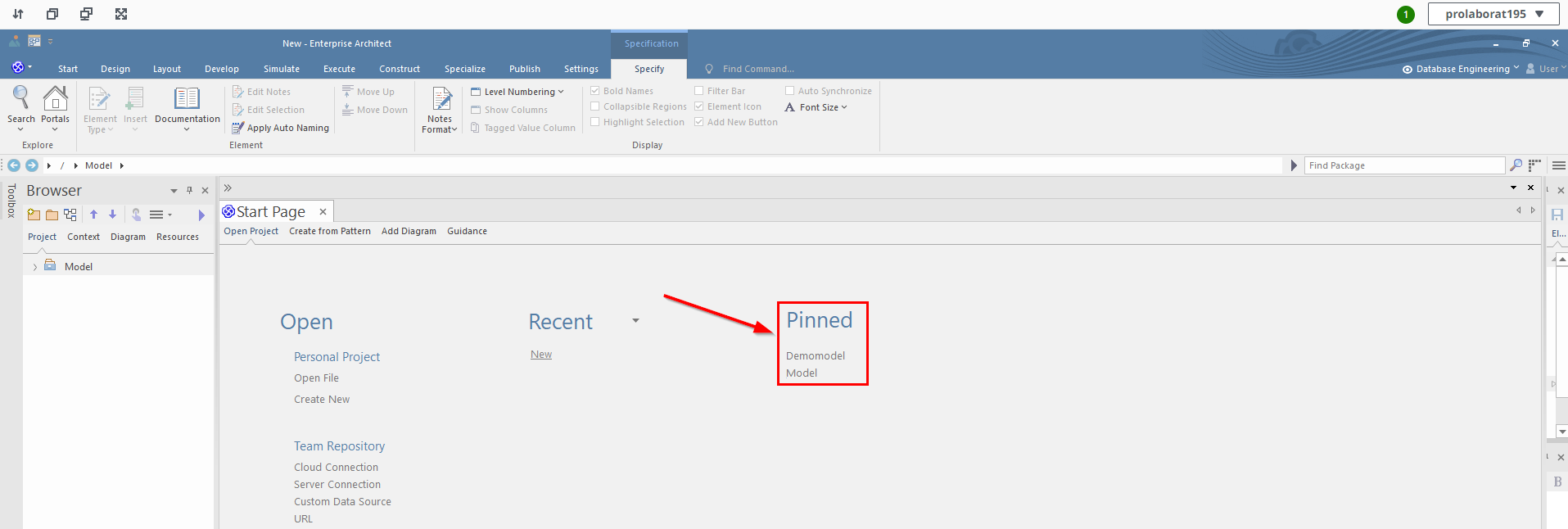Click the Create from Pattern tab
This screenshot has height=529, width=1568.
(x=330, y=231)
